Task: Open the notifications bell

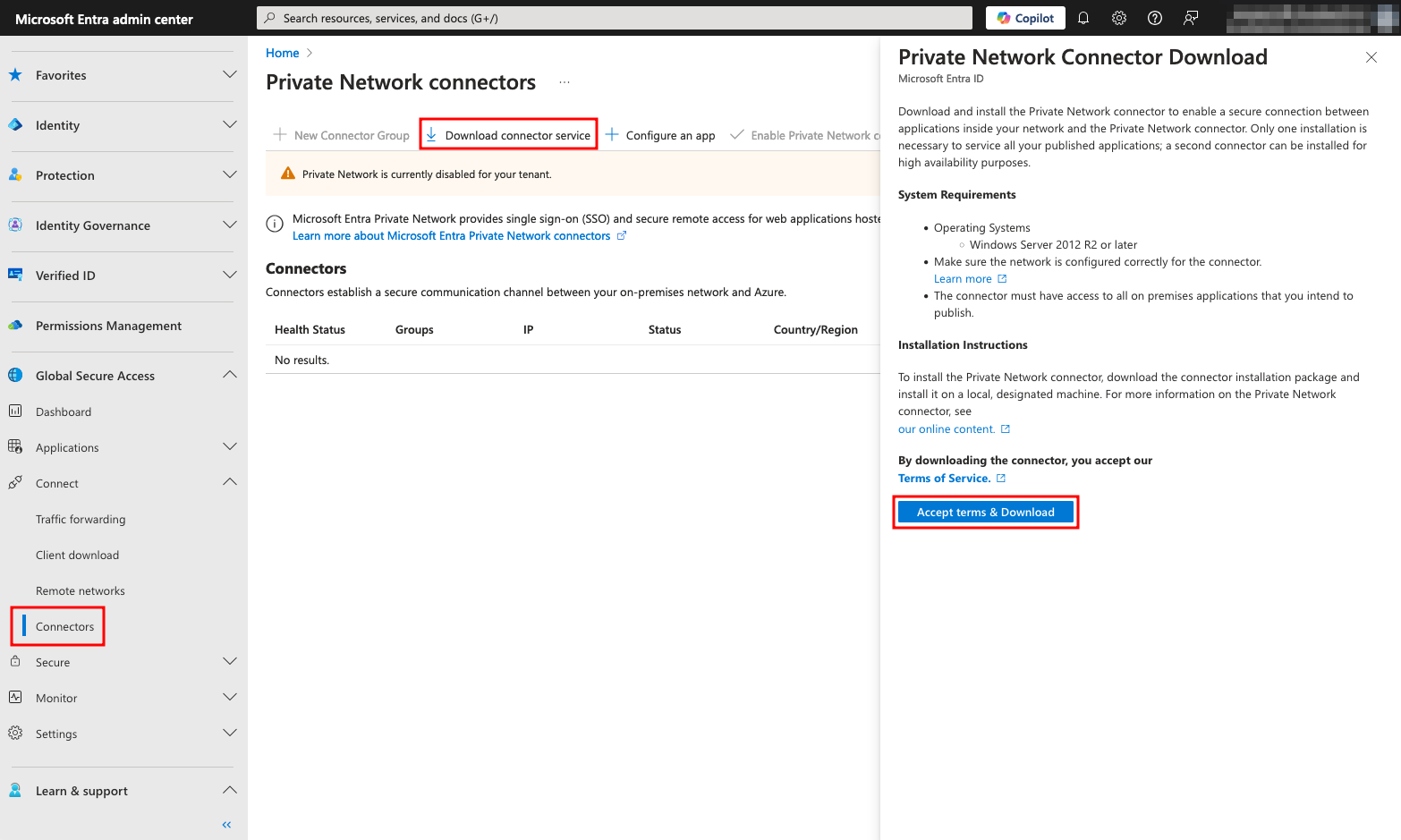Action: tap(1083, 18)
